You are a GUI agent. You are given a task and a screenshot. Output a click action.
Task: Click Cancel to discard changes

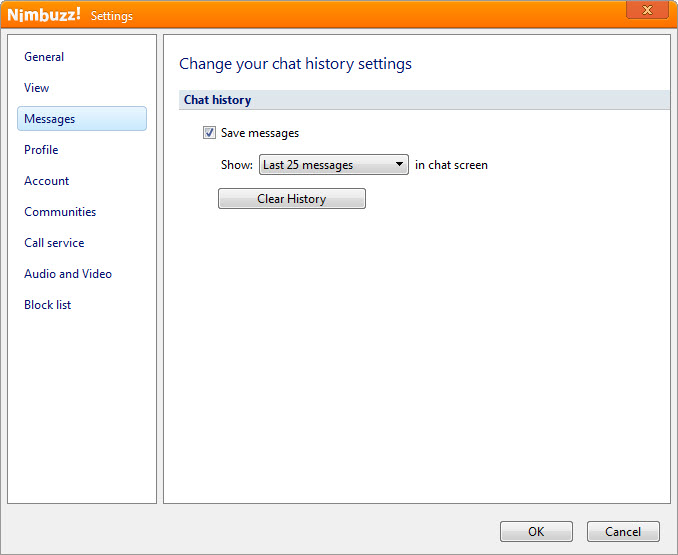(x=623, y=532)
